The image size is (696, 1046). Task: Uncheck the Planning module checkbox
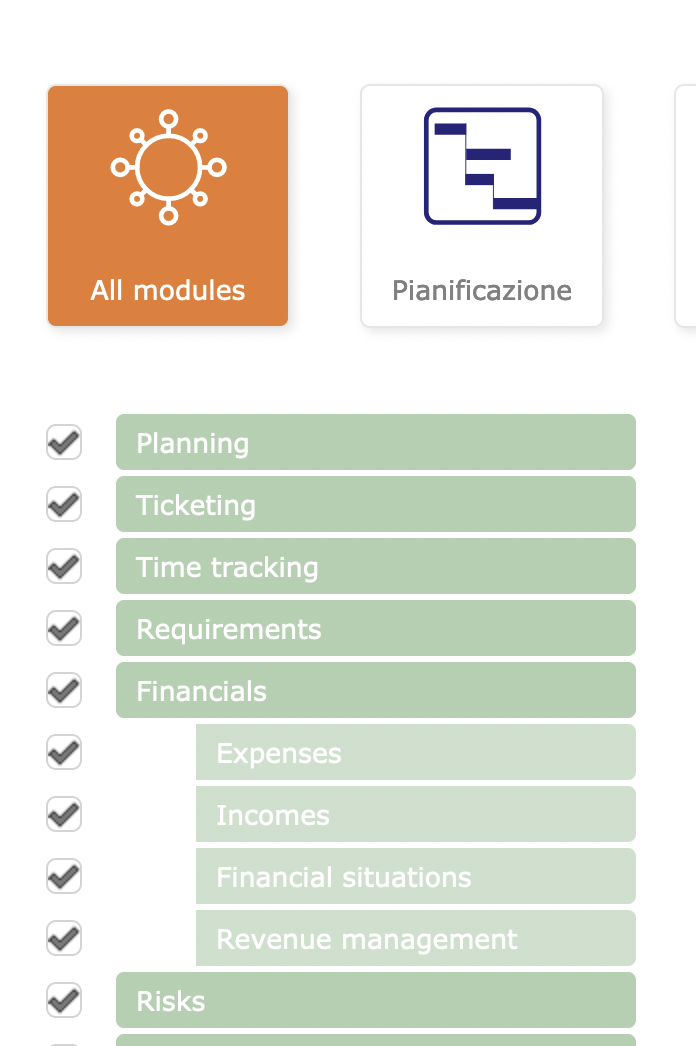coord(64,442)
